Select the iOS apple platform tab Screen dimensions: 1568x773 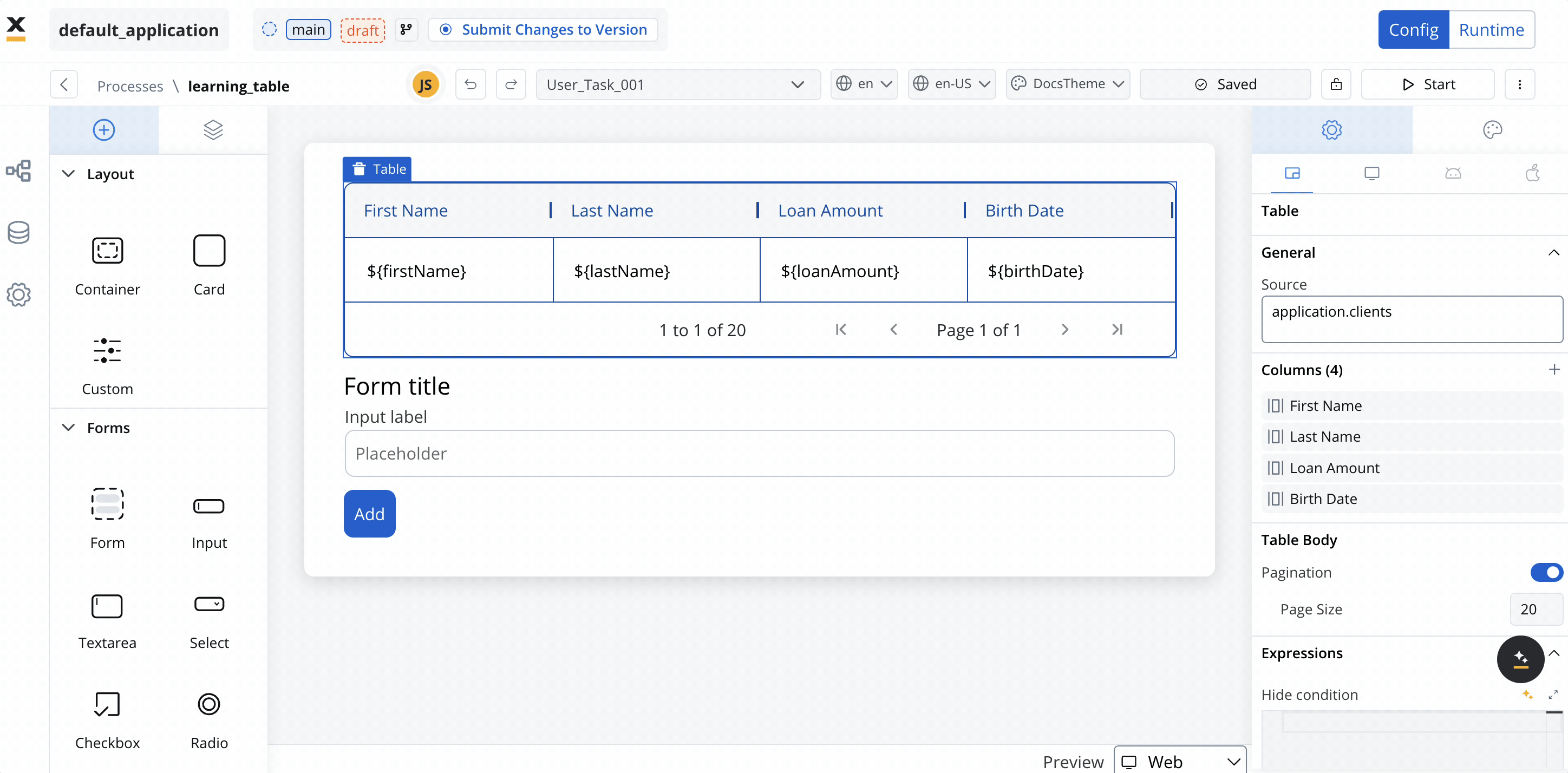tap(1533, 173)
